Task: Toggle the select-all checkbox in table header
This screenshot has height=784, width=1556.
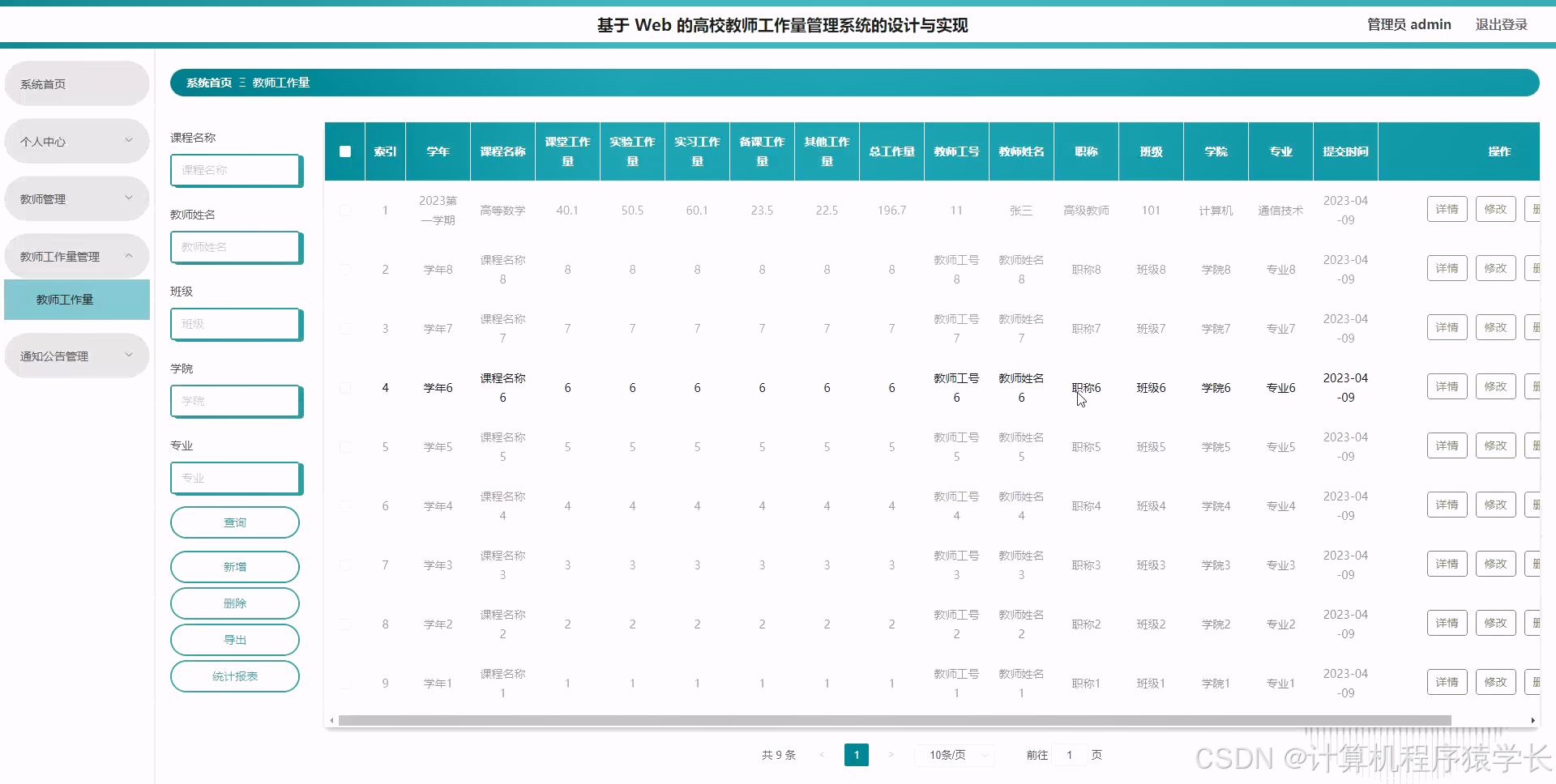Action: (x=345, y=151)
